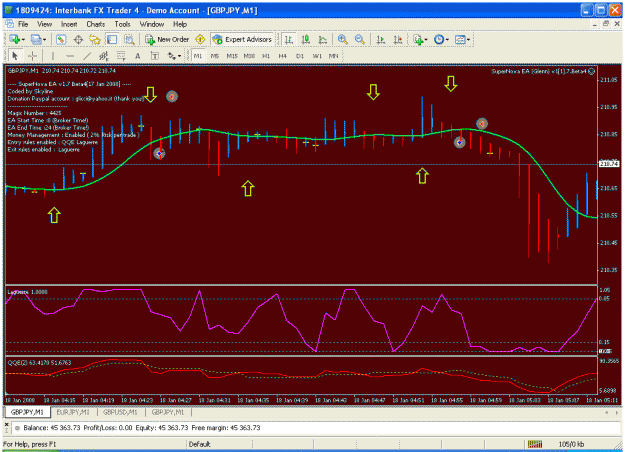Draw a horizontal line tool
Image resolution: width=625 pixels, height=452 pixels.
tap(70, 56)
